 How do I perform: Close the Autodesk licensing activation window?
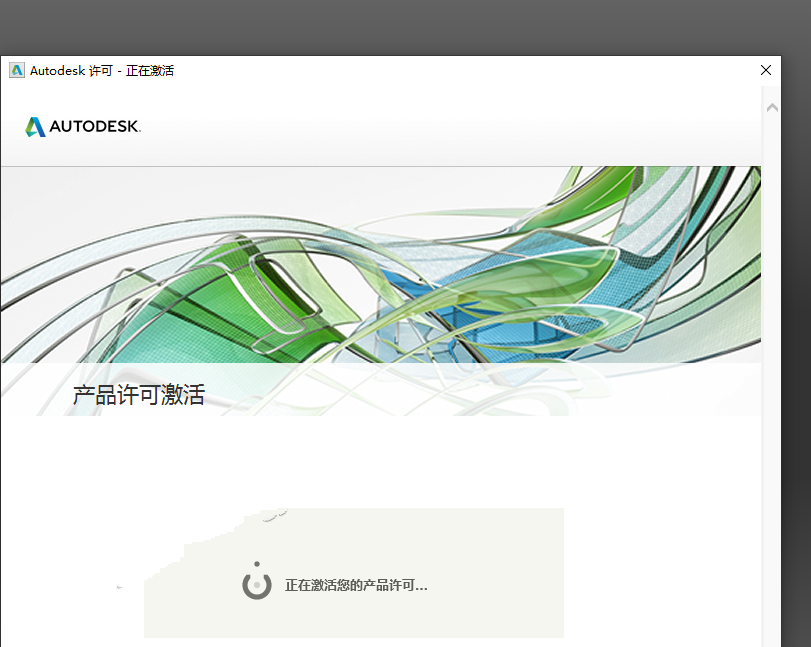click(765, 70)
